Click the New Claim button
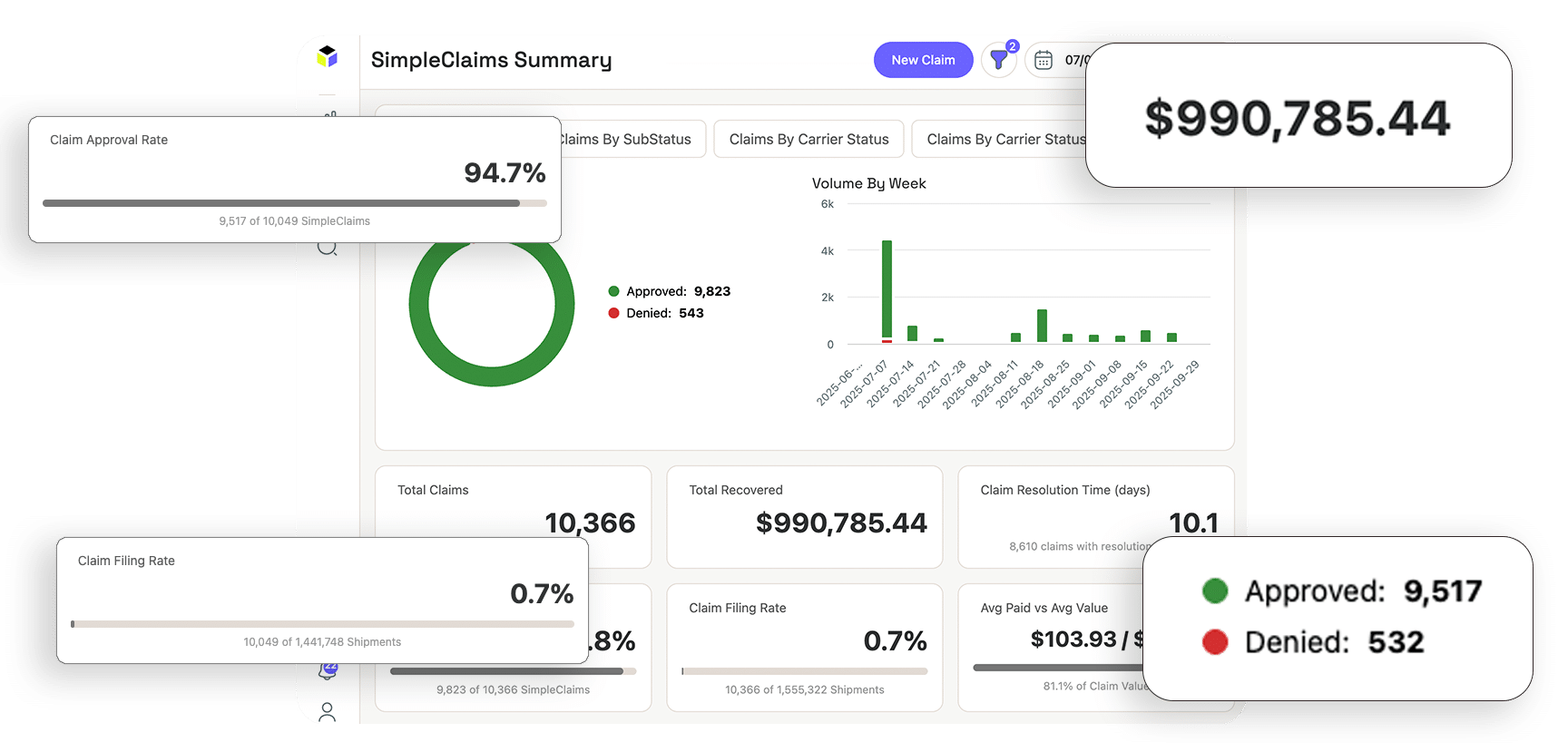The image size is (1568, 752). click(x=923, y=60)
